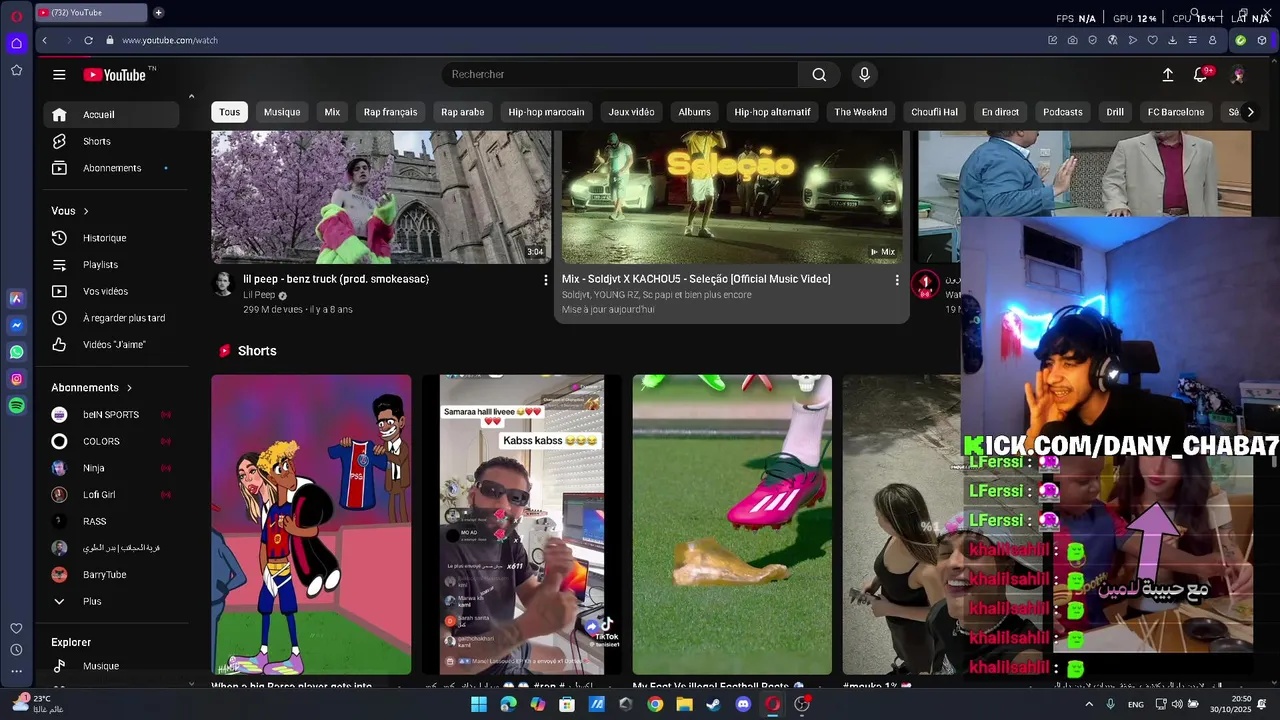
Task: Select the Tous filter chip
Action: (x=230, y=112)
